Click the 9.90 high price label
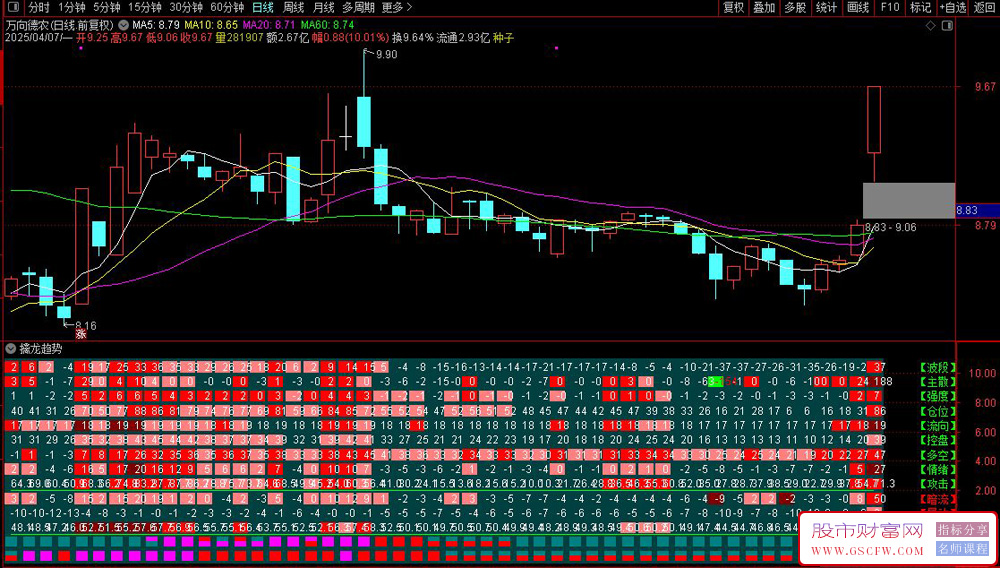Screen dimensions: 1000x568 386,55
